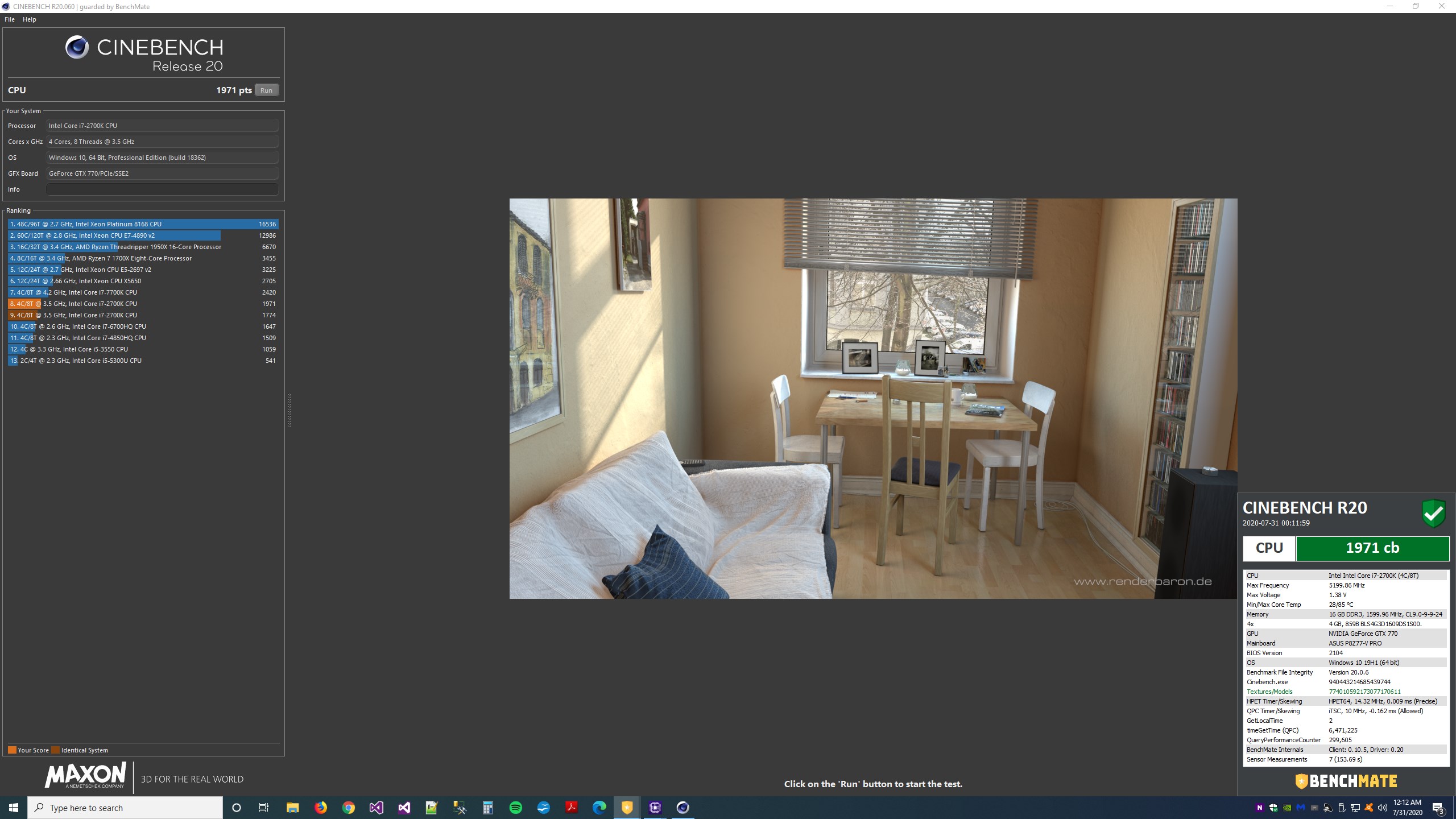Select ranking row Ryzen Threadripper 1950X
1456x819 pixels.
[x=143, y=247]
